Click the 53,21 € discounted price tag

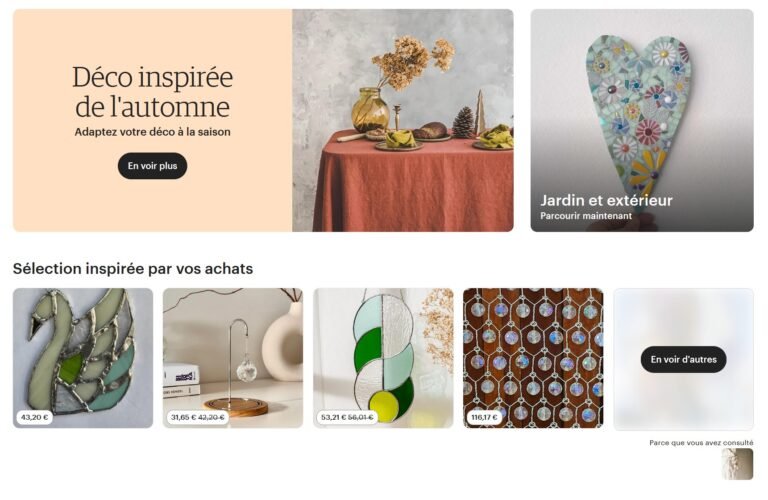[347, 417]
